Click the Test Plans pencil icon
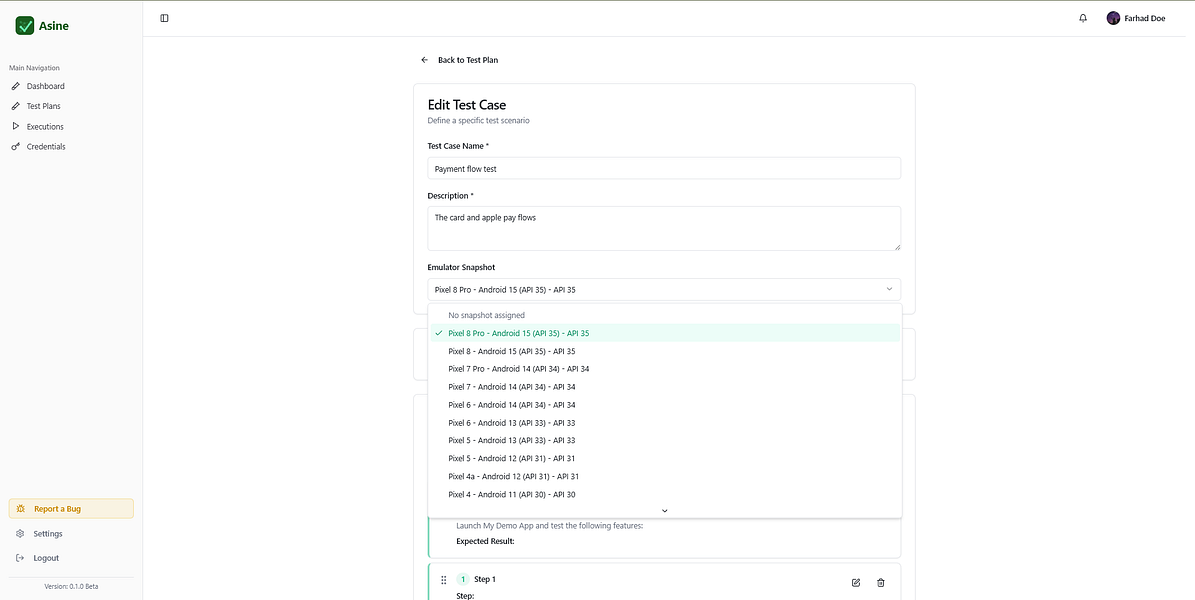Viewport: 1195px width, 600px height. pos(16,106)
